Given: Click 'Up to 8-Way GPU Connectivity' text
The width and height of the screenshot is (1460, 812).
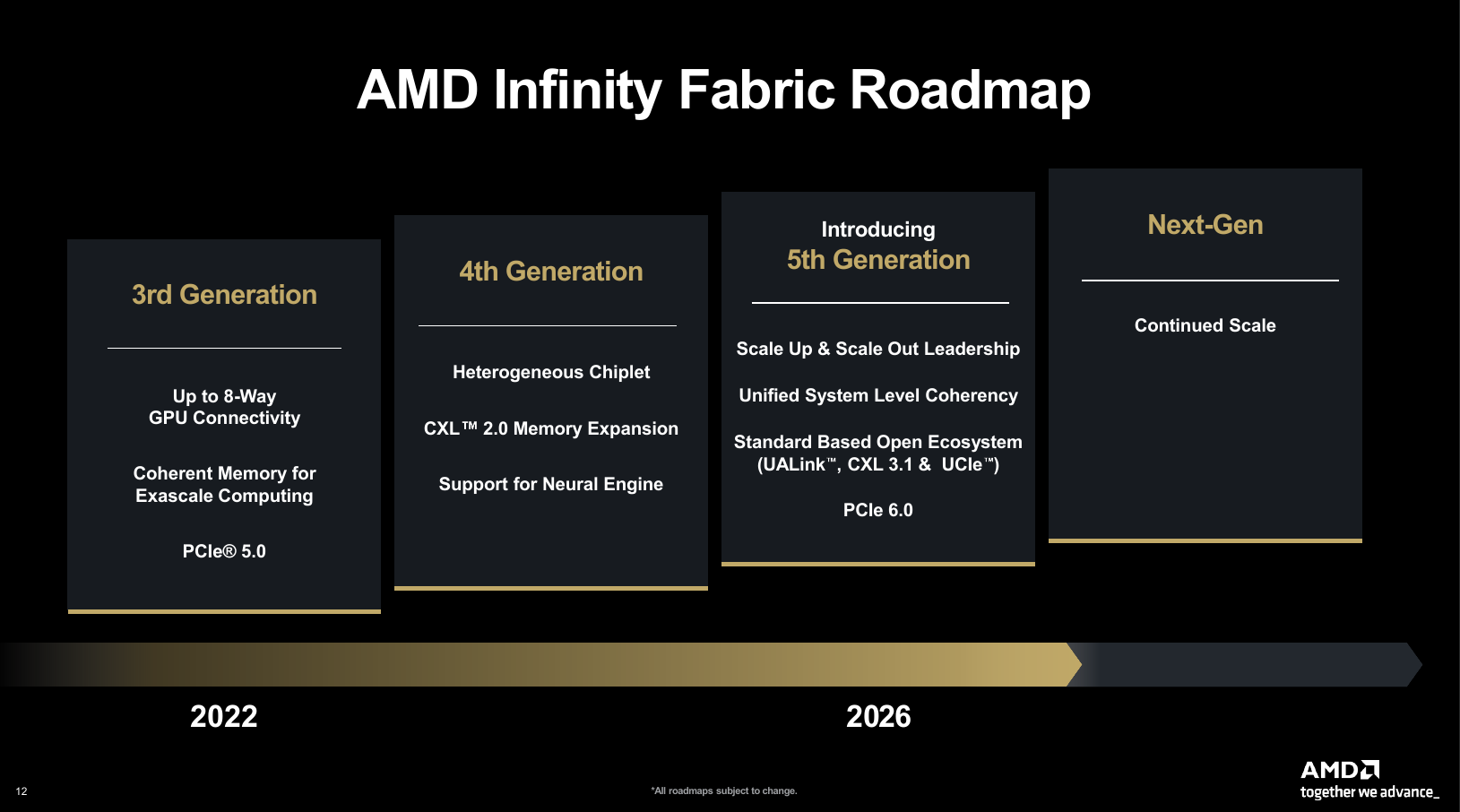Looking at the screenshot, I should (224, 407).
